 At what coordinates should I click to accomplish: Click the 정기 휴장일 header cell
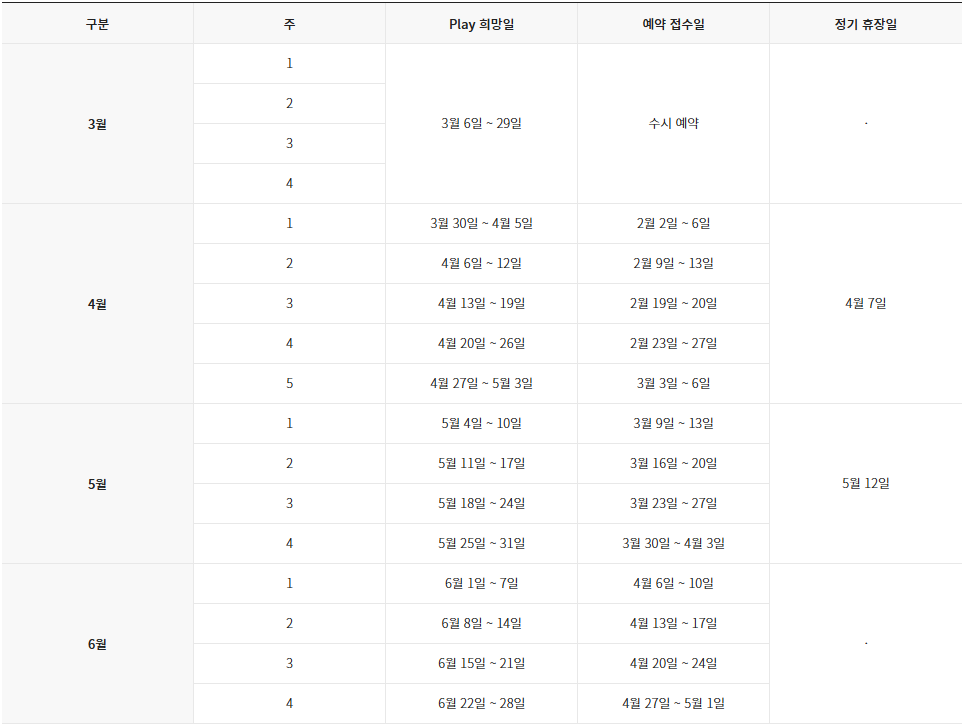[x=865, y=24]
